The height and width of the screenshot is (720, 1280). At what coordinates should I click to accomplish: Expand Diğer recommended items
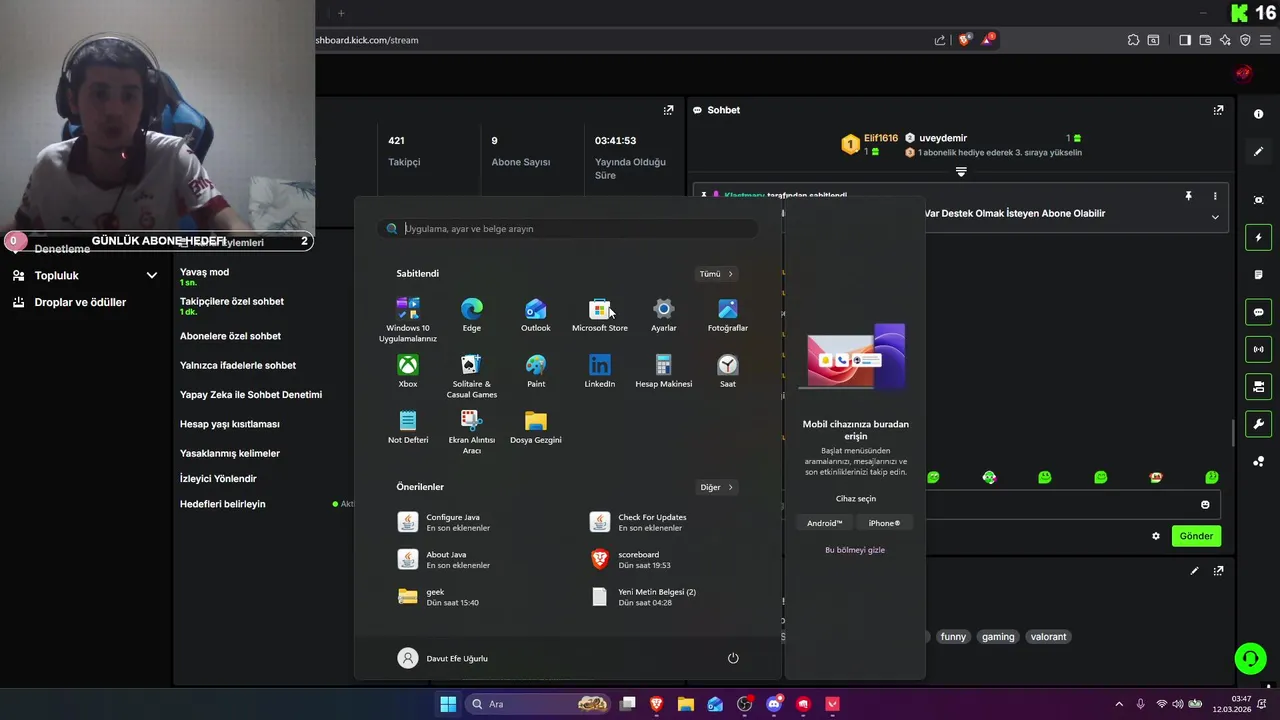716,488
